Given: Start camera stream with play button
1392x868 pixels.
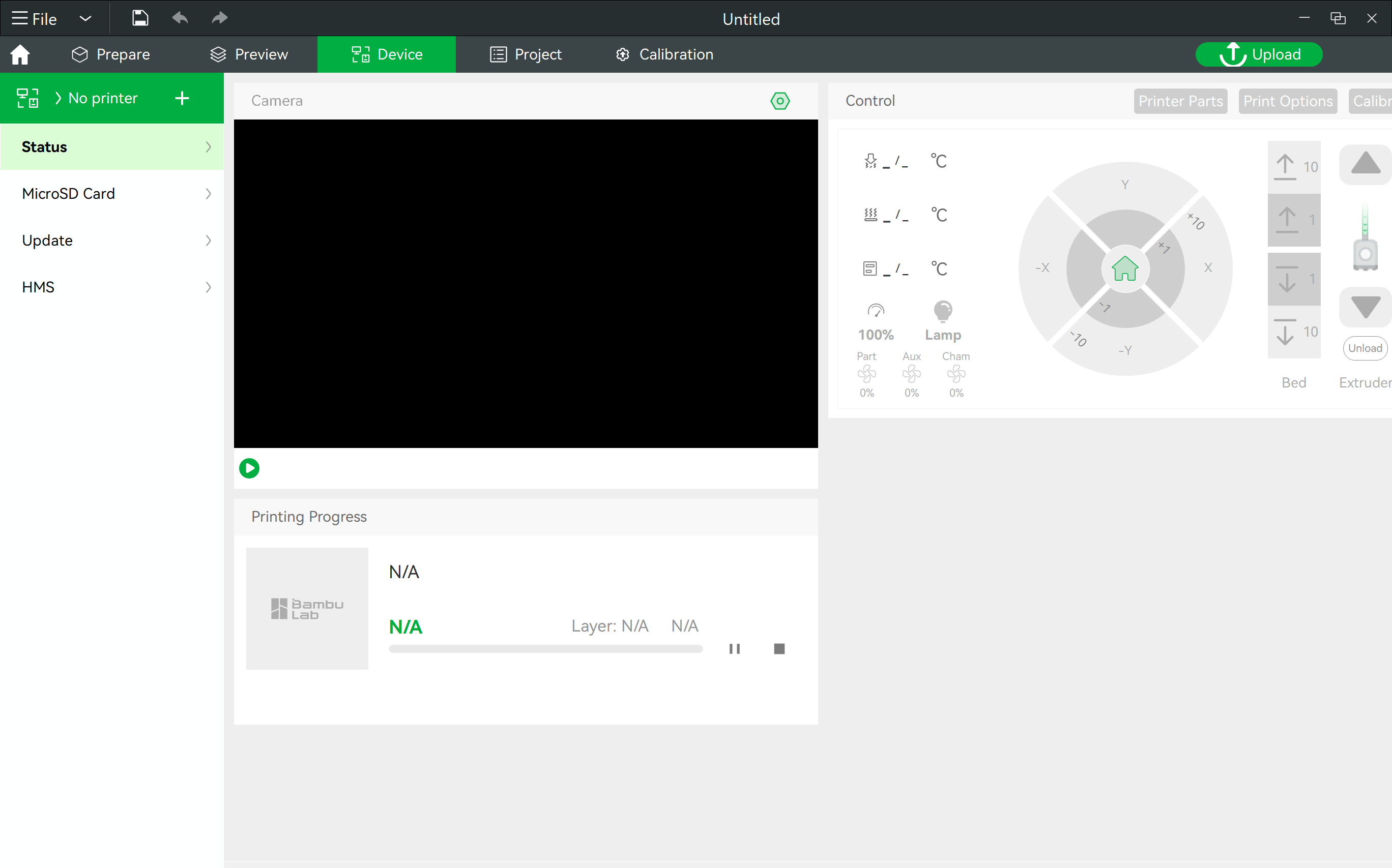Looking at the screenshot, I should 249,468.
